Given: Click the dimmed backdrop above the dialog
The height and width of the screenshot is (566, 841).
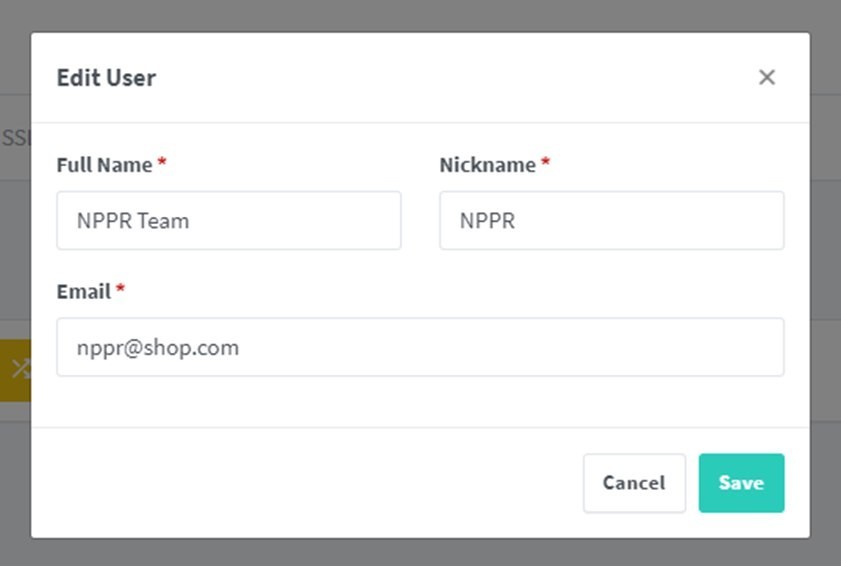Looking at the screenshot, I should [x=420, y=16].
